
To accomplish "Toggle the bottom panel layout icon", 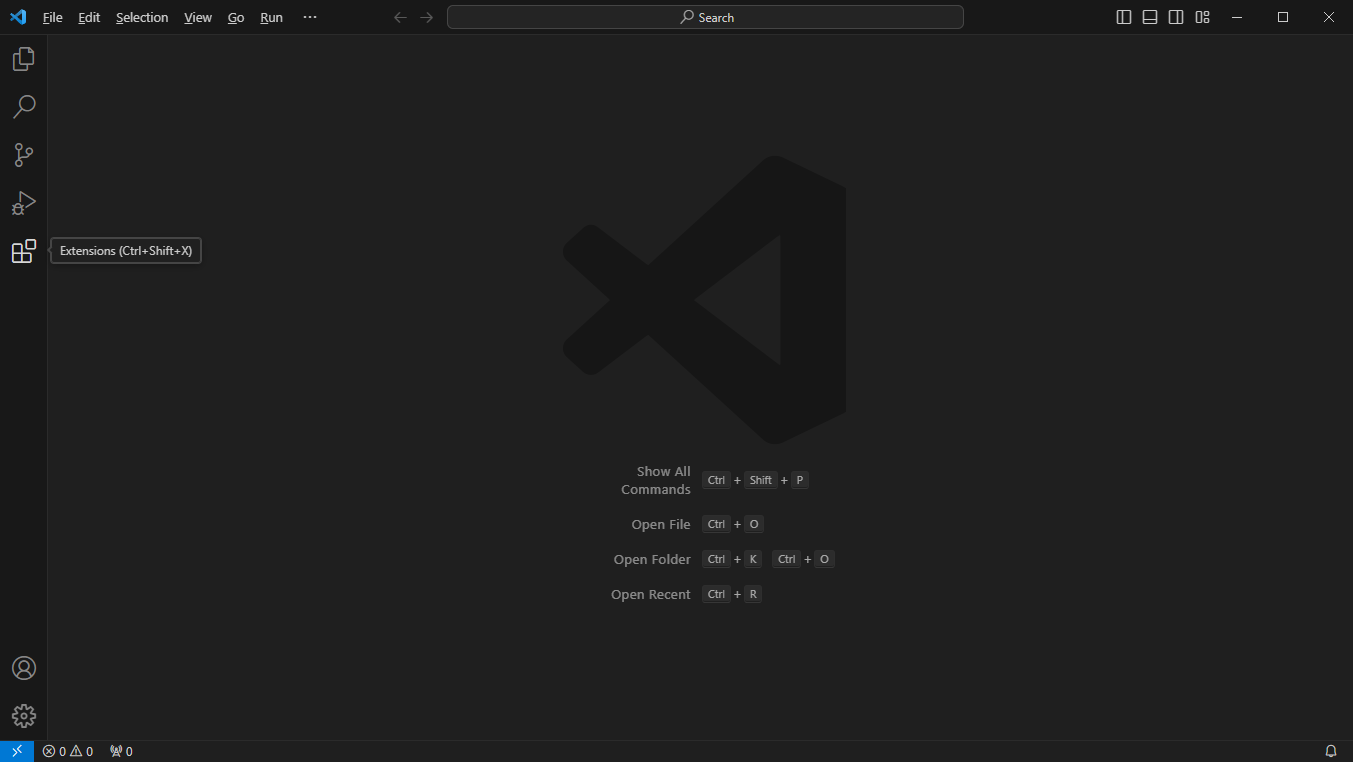I will click(1150, 17).
